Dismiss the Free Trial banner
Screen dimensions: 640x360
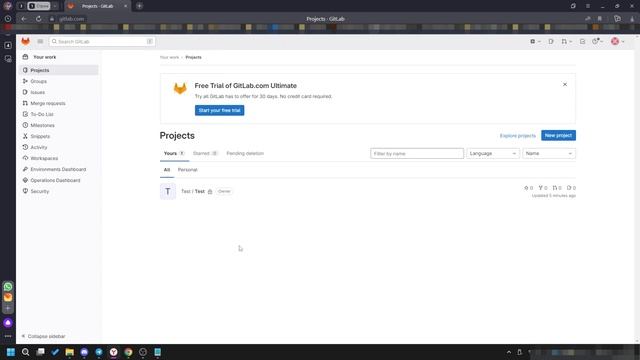click(x=565, y=84)
